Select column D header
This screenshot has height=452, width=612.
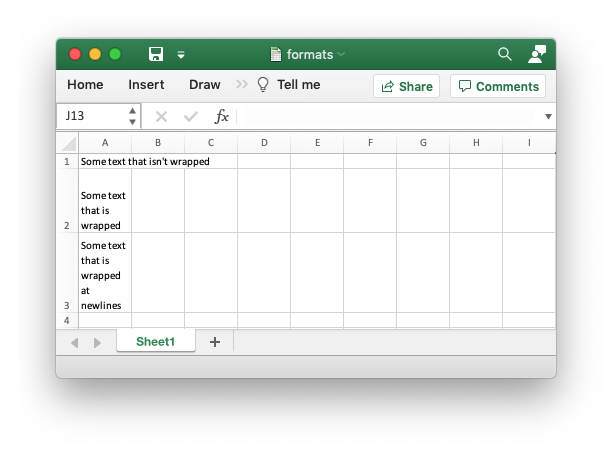[264, 143]
